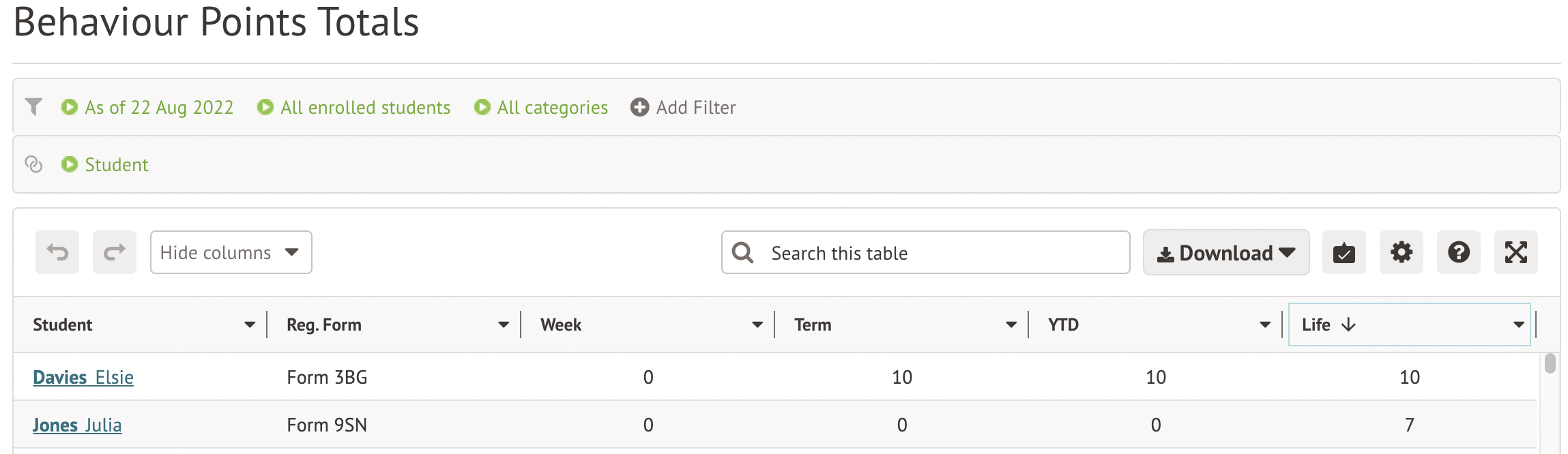The height and width of the screenshot is (454, 1568).
Task: Open Davies Elsie student profile link
Action: click(x=83, y=377)
